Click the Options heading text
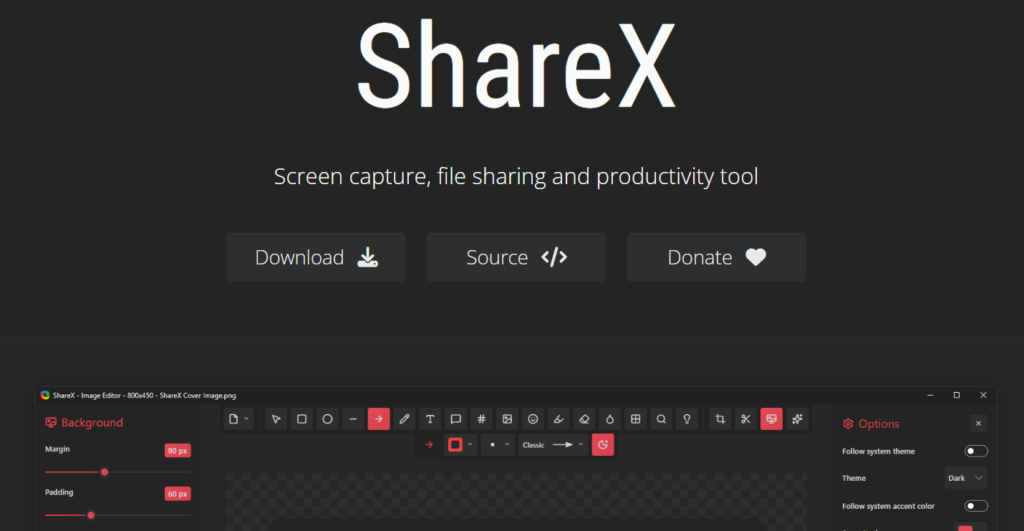 tap(878, 424)
